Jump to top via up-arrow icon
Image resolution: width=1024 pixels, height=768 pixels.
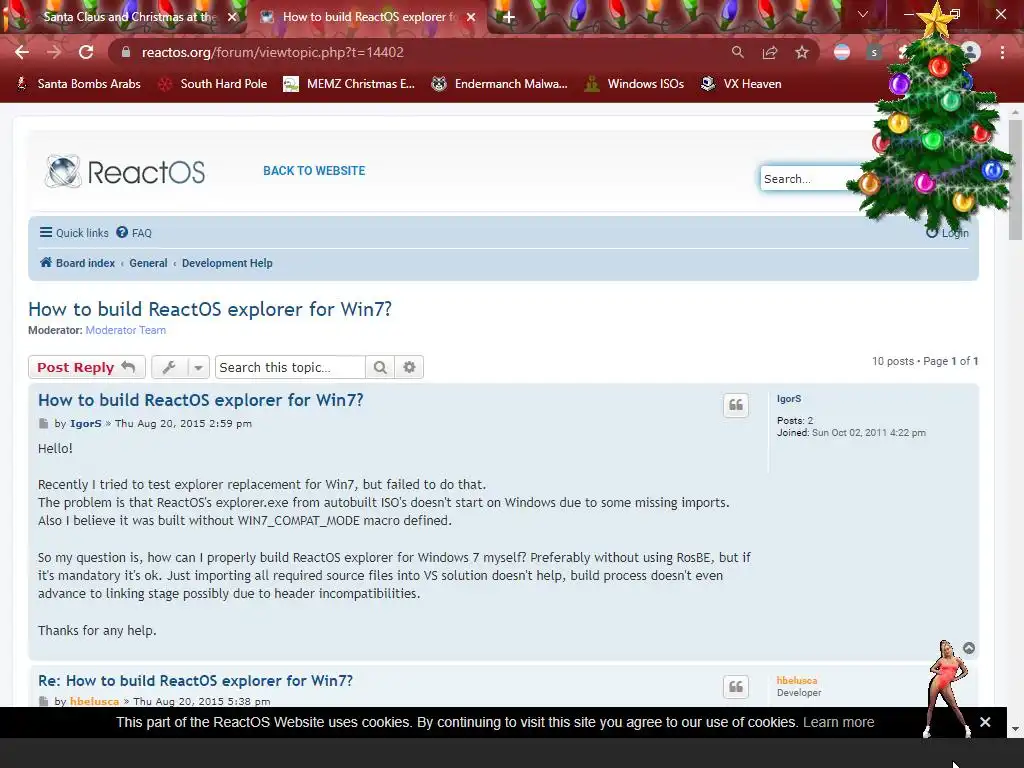(969, 648)
